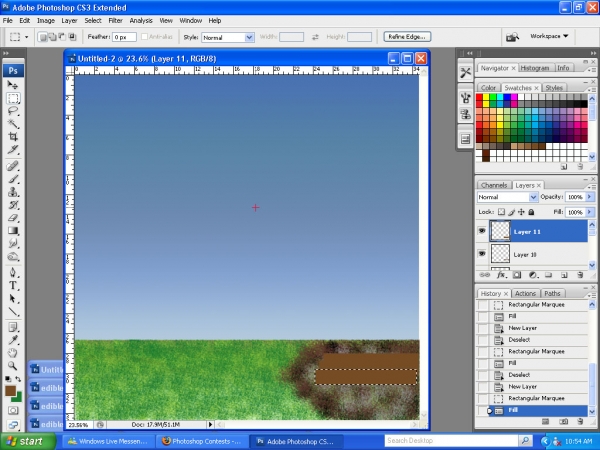Open the Workspace dropdown

pyautogui.click(x=549, y=36)
